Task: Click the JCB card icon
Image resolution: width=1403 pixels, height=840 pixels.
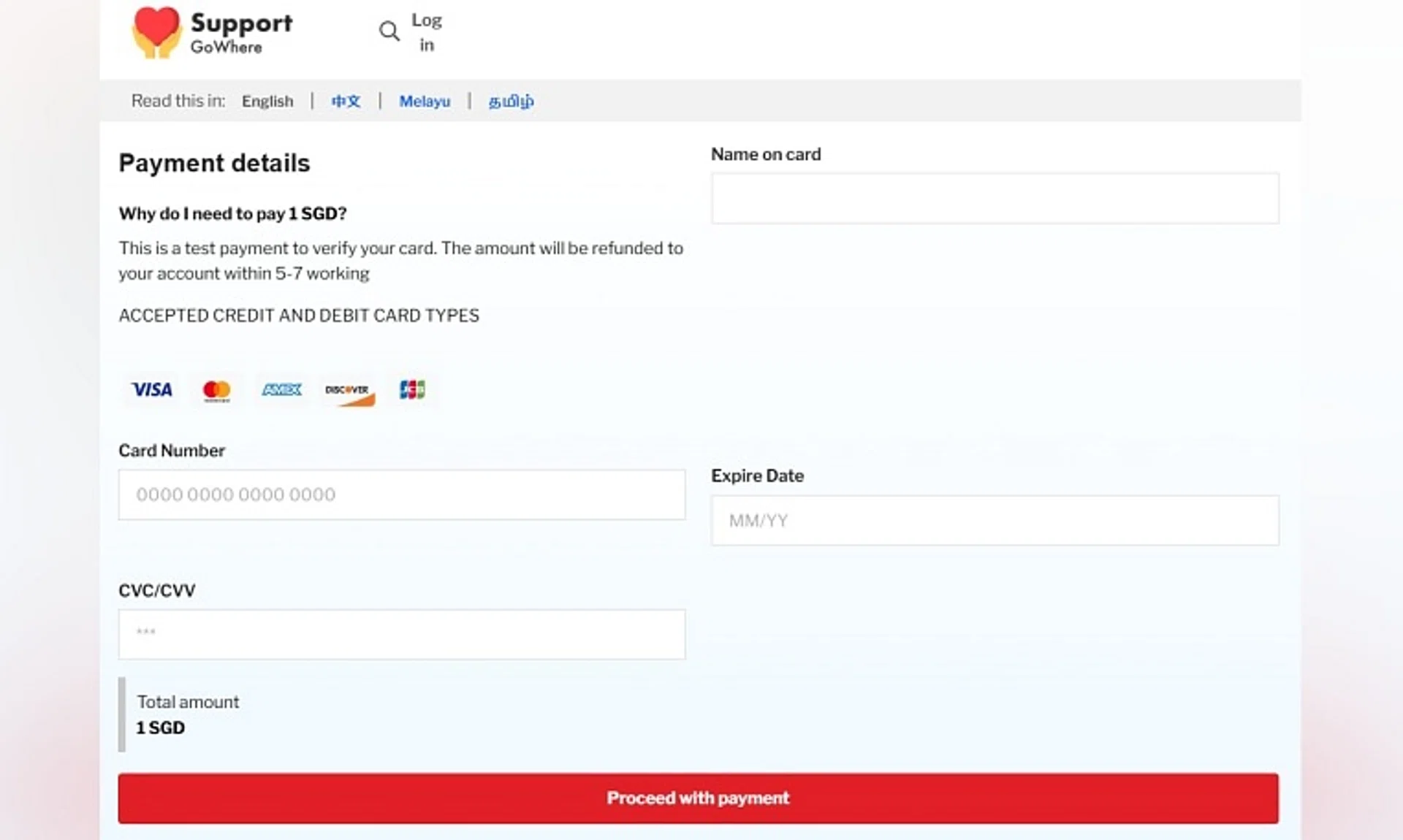Action: click(412, 390)
